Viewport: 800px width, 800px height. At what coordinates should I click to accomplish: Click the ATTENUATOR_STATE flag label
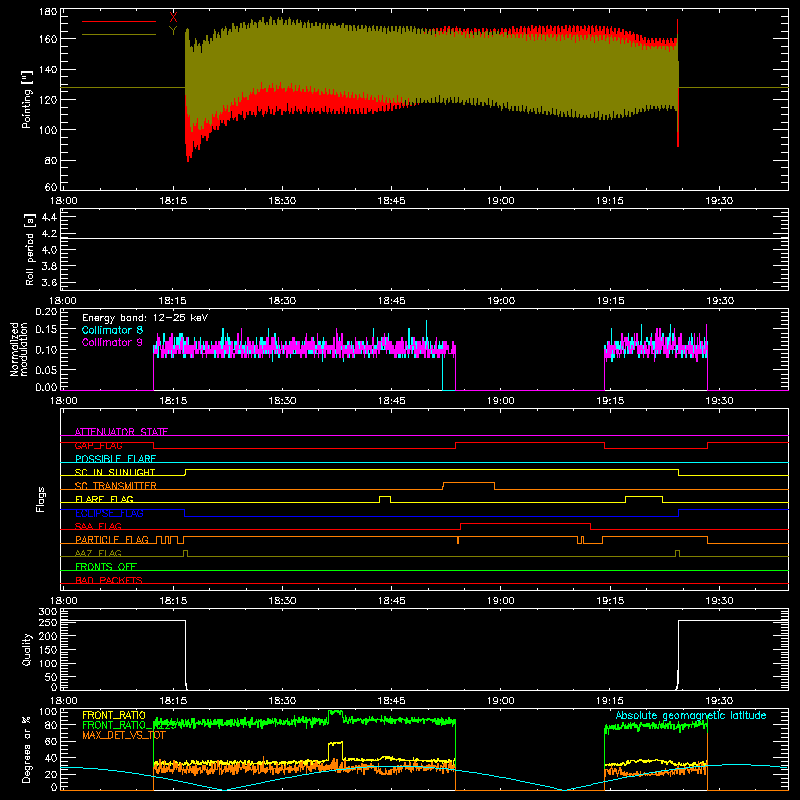121,432
